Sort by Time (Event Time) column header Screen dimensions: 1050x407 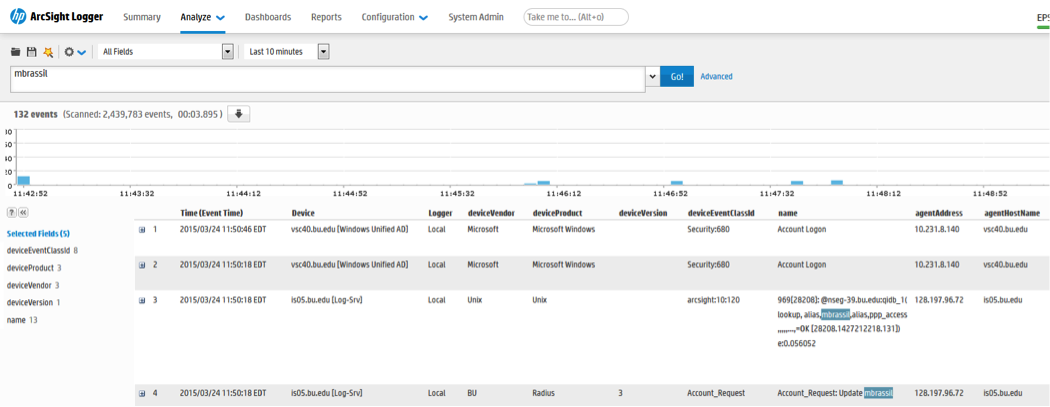pyautogui.click(x=212, y=213)
